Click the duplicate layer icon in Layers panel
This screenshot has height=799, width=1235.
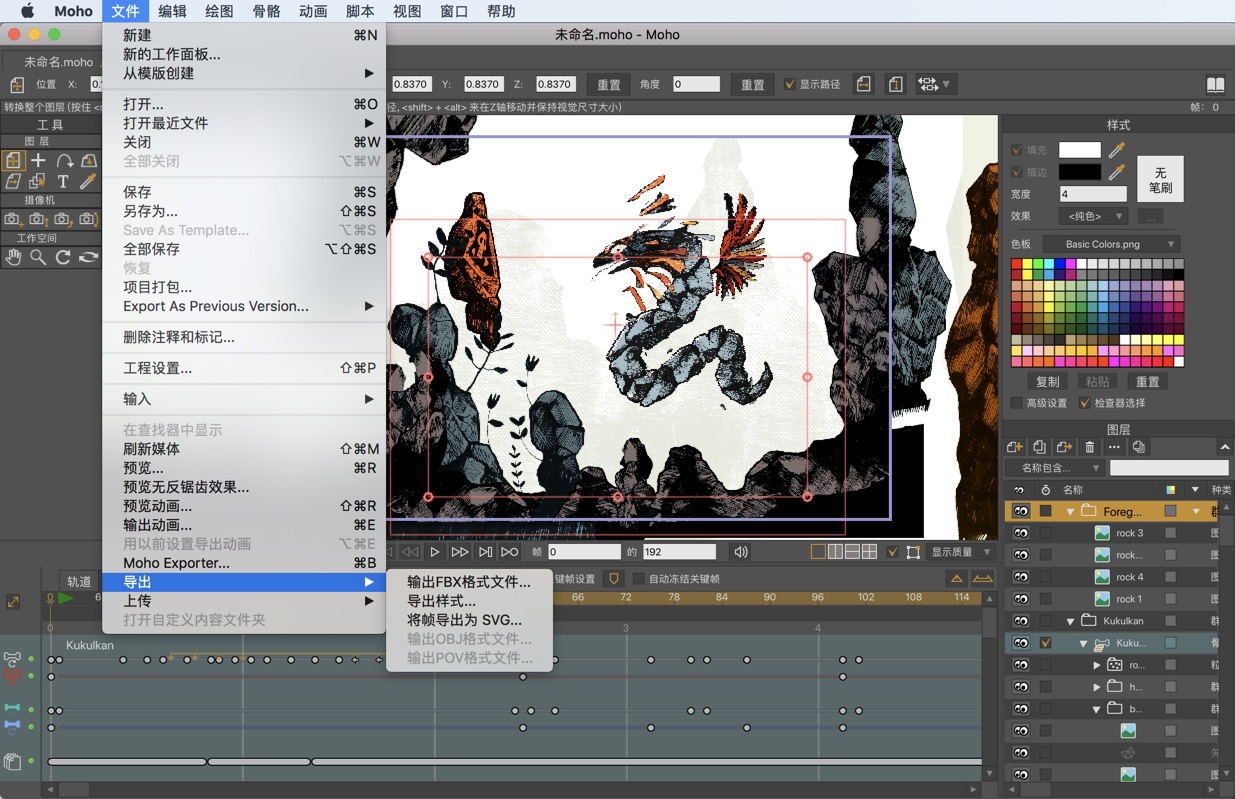point(1040,447)
